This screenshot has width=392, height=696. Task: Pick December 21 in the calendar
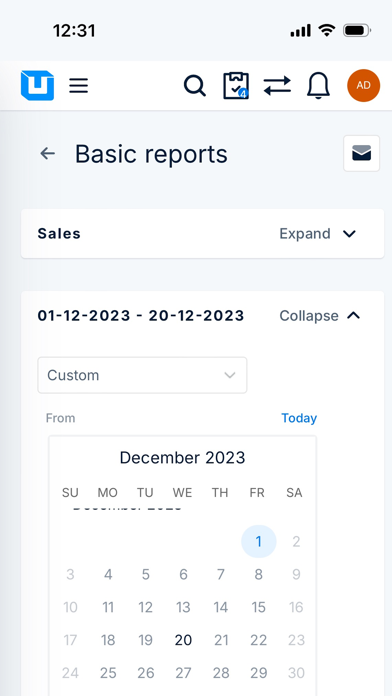[221, 640]
